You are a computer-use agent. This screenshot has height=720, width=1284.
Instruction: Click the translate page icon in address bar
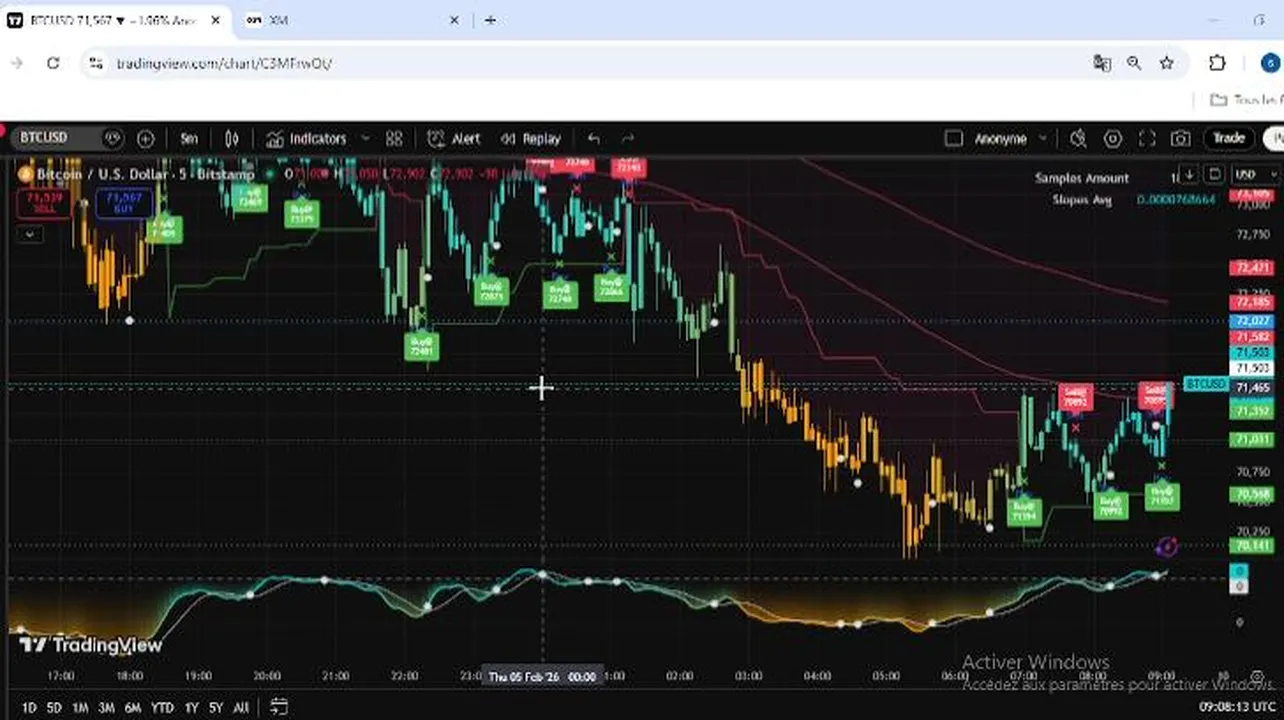tap(1102, 63)
